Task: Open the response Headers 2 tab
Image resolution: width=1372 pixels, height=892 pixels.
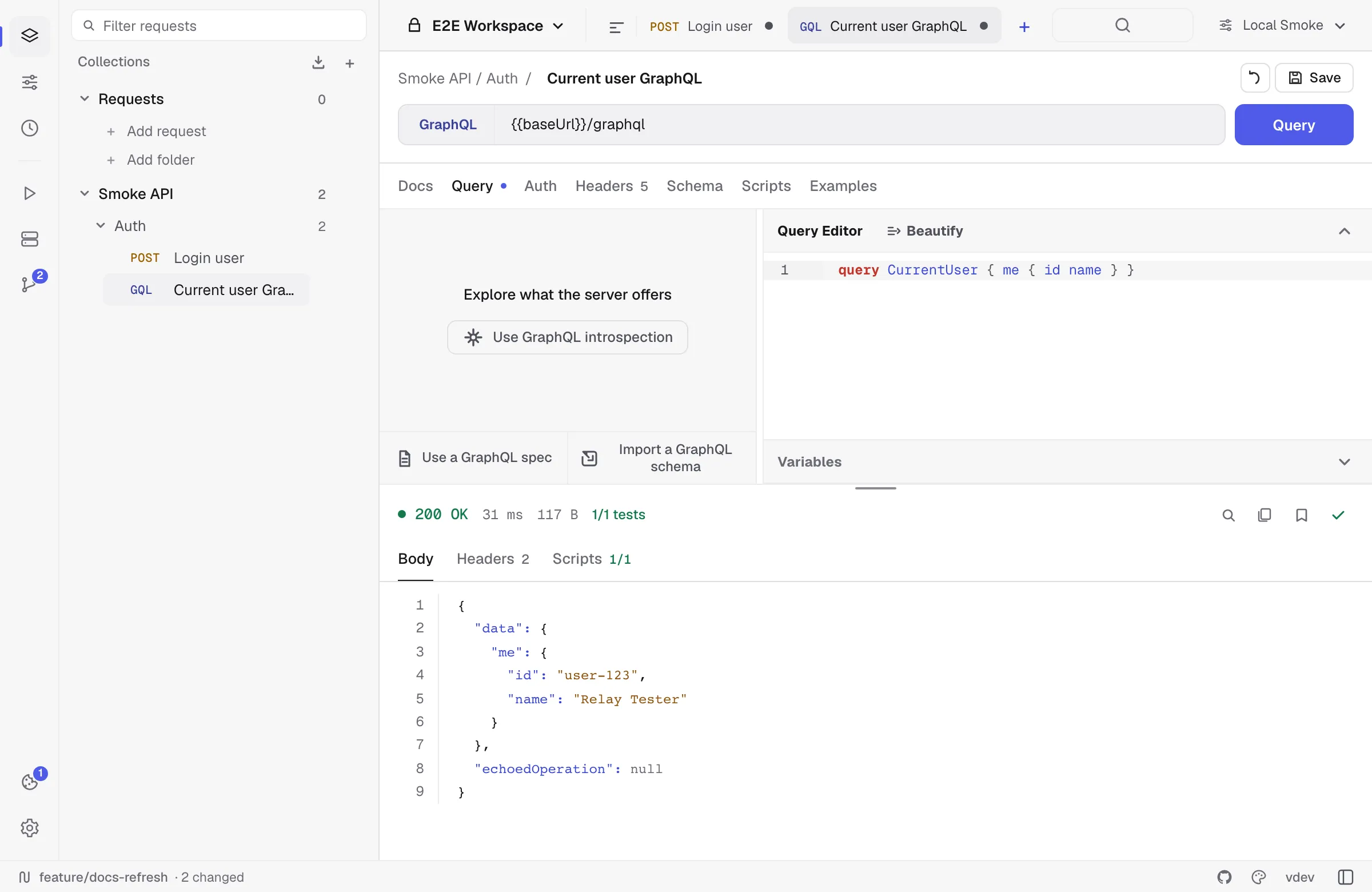Action: click(x=492, y=559)
